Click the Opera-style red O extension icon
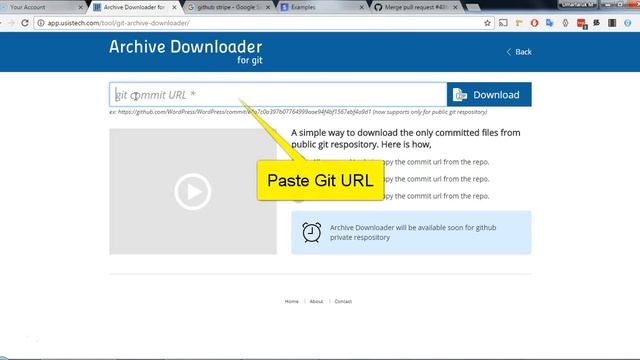The width and height of the screenshot is (640, 360). 534,23
